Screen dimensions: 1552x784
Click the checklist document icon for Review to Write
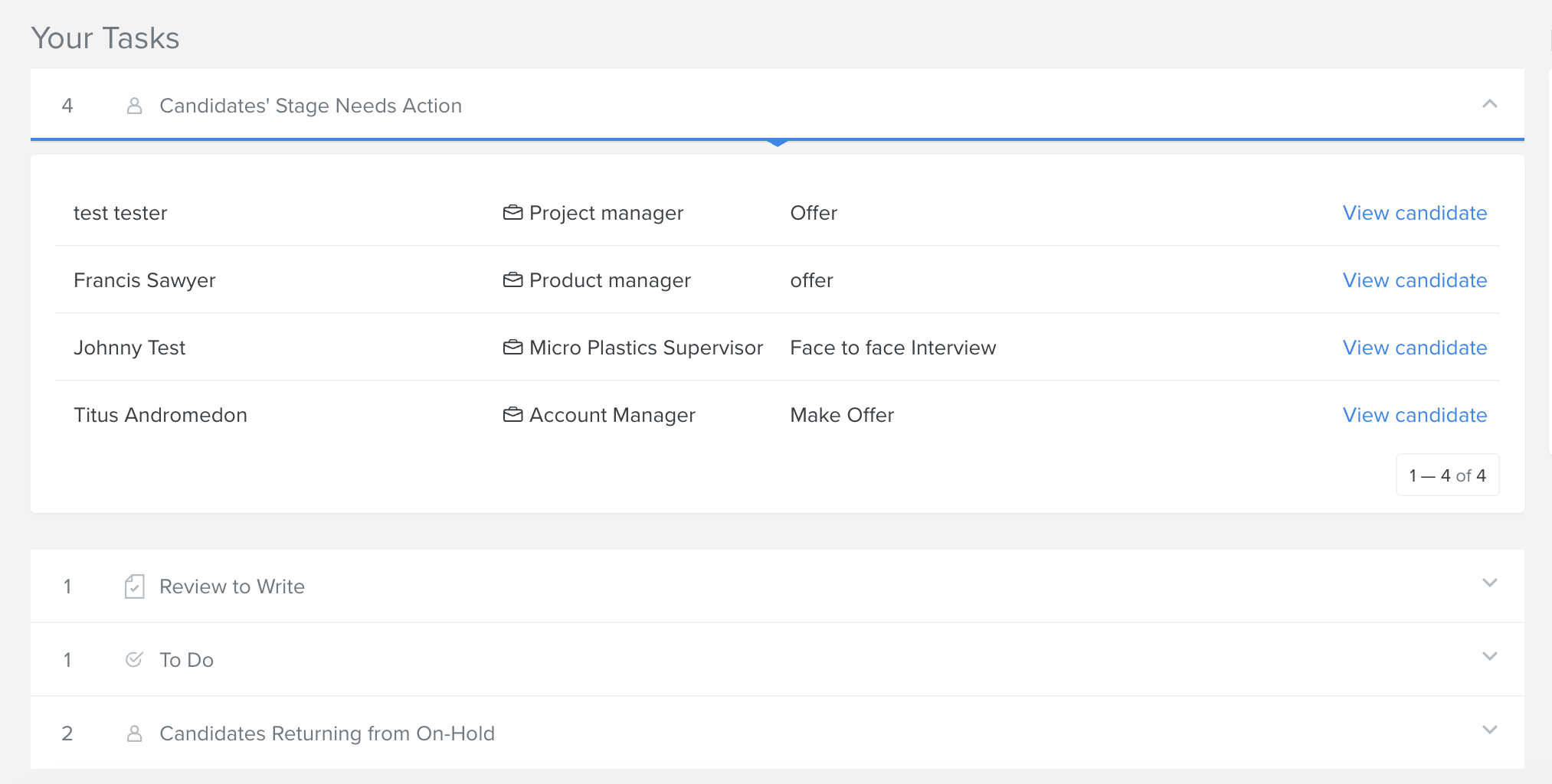coord(134,586)
